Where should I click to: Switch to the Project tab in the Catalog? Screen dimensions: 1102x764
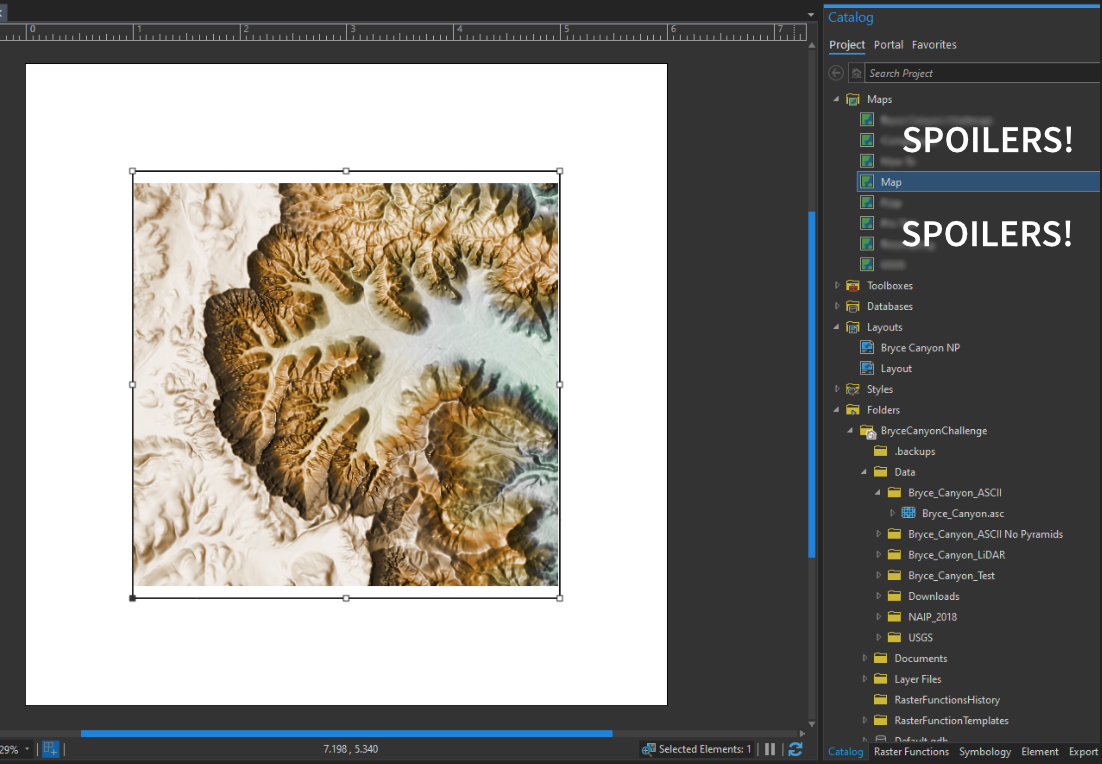click(x=847, y=45)
